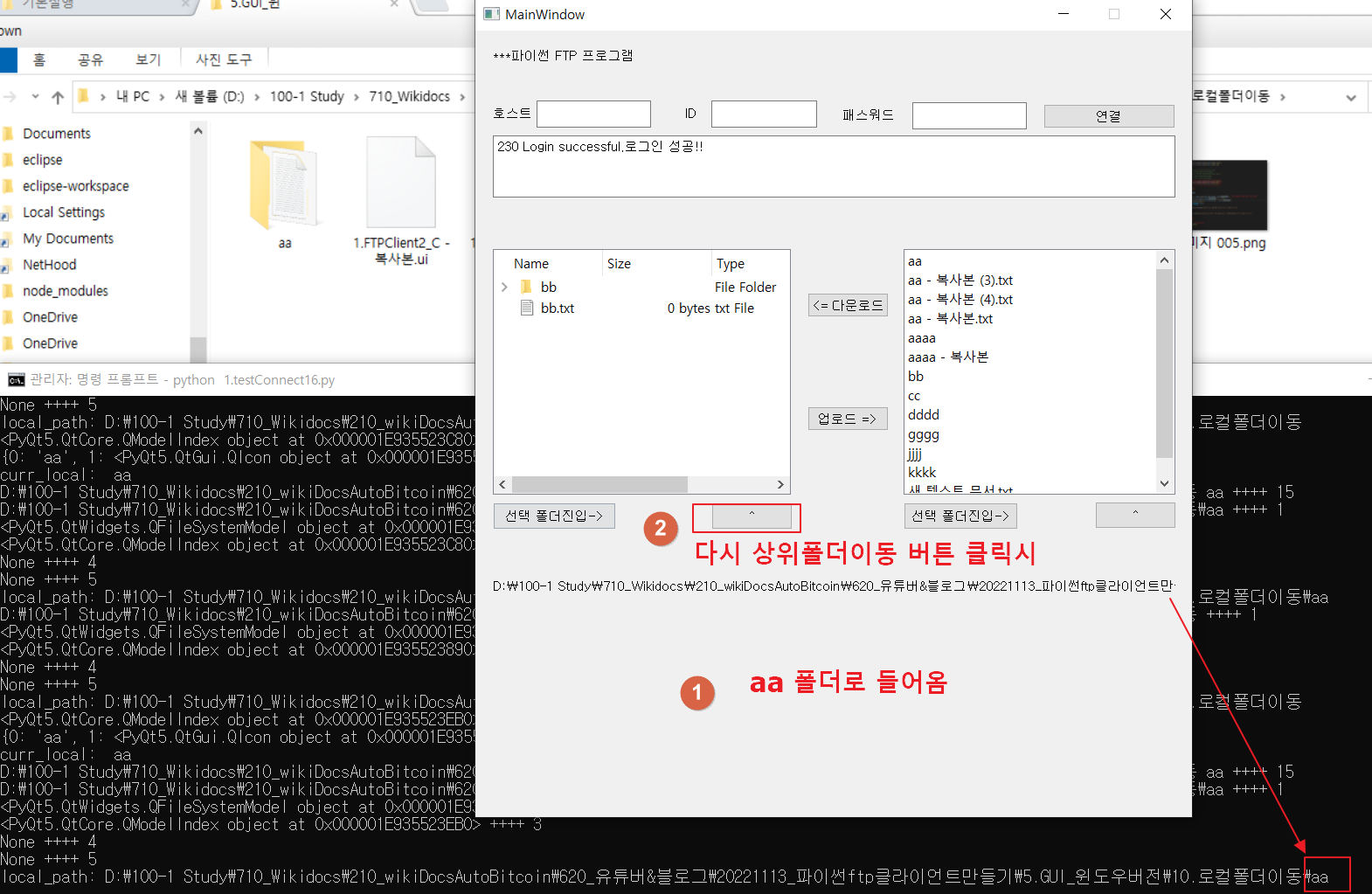Select eclipse in Explorer navigation pane
Viewport: 1372px width, 894px height.
tap(43, 160)
